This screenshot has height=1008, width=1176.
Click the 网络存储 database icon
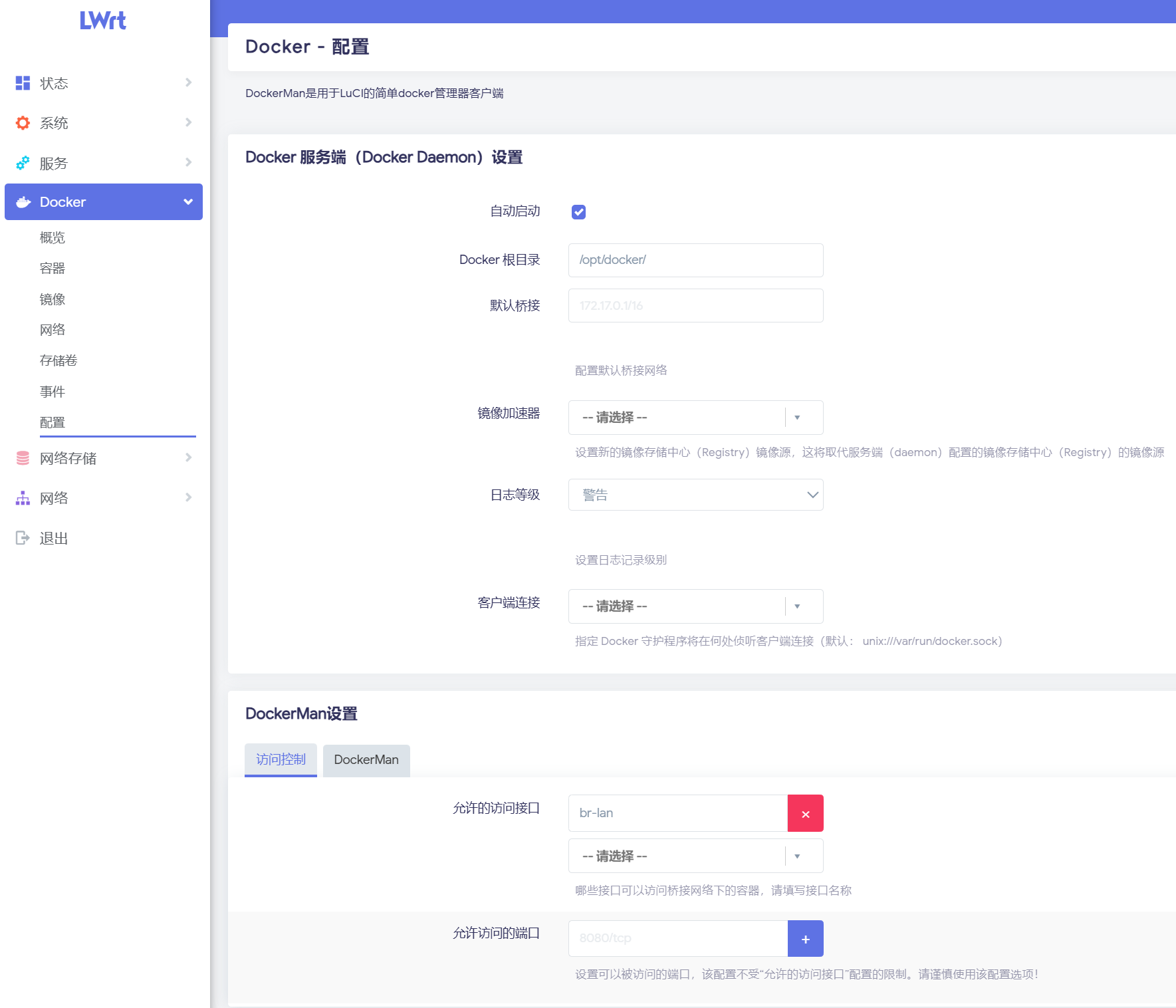point(23,457)
